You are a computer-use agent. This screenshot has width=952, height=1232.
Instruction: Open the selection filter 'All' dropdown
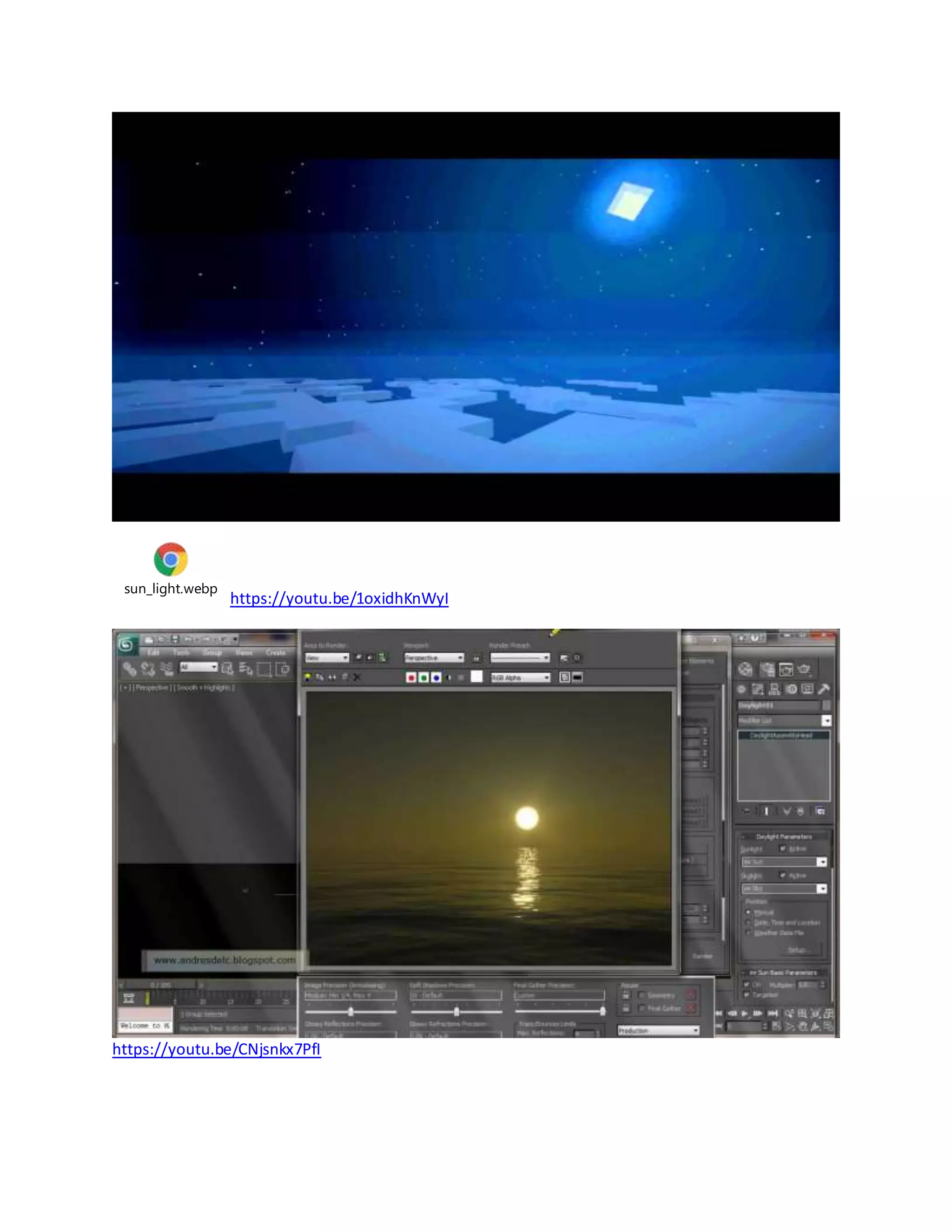tap(198, 667)
